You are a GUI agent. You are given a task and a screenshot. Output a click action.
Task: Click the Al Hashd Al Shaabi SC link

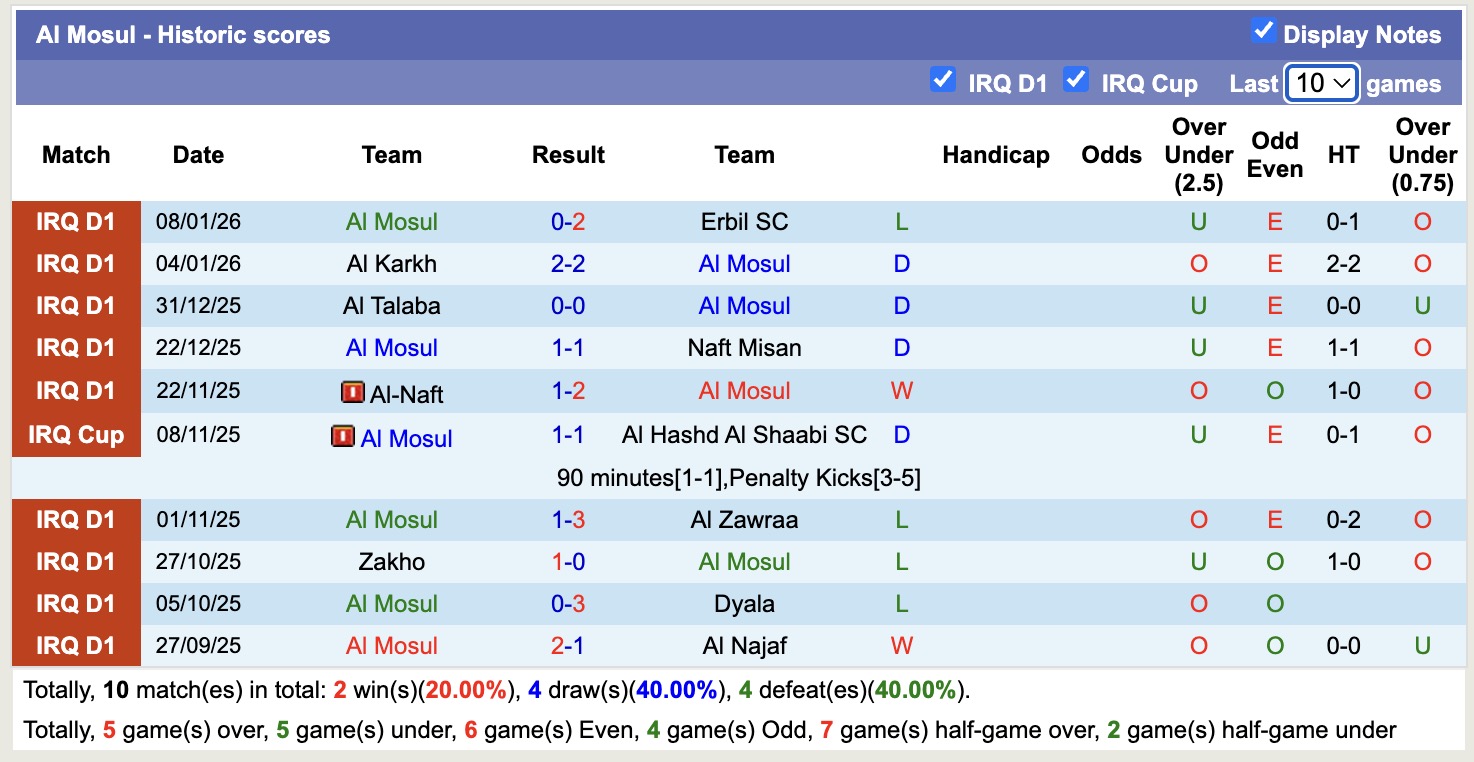pyautogui.click(x=744, y=434)
